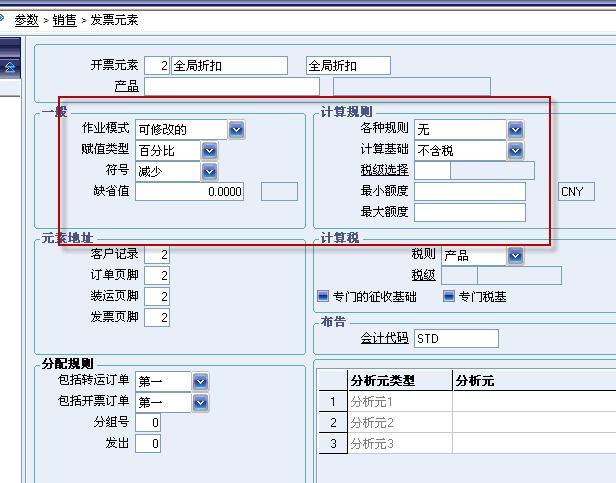Screen dimensions: 616x483
Task: Select row 1 分析元1 in the grid
Action: pos(398,402)
